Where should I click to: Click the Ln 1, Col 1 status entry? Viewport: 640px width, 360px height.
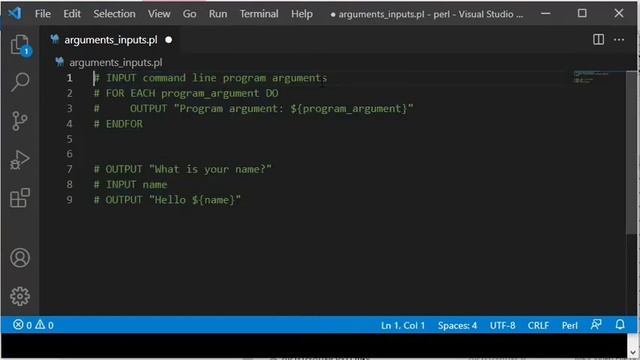point(403,325)
